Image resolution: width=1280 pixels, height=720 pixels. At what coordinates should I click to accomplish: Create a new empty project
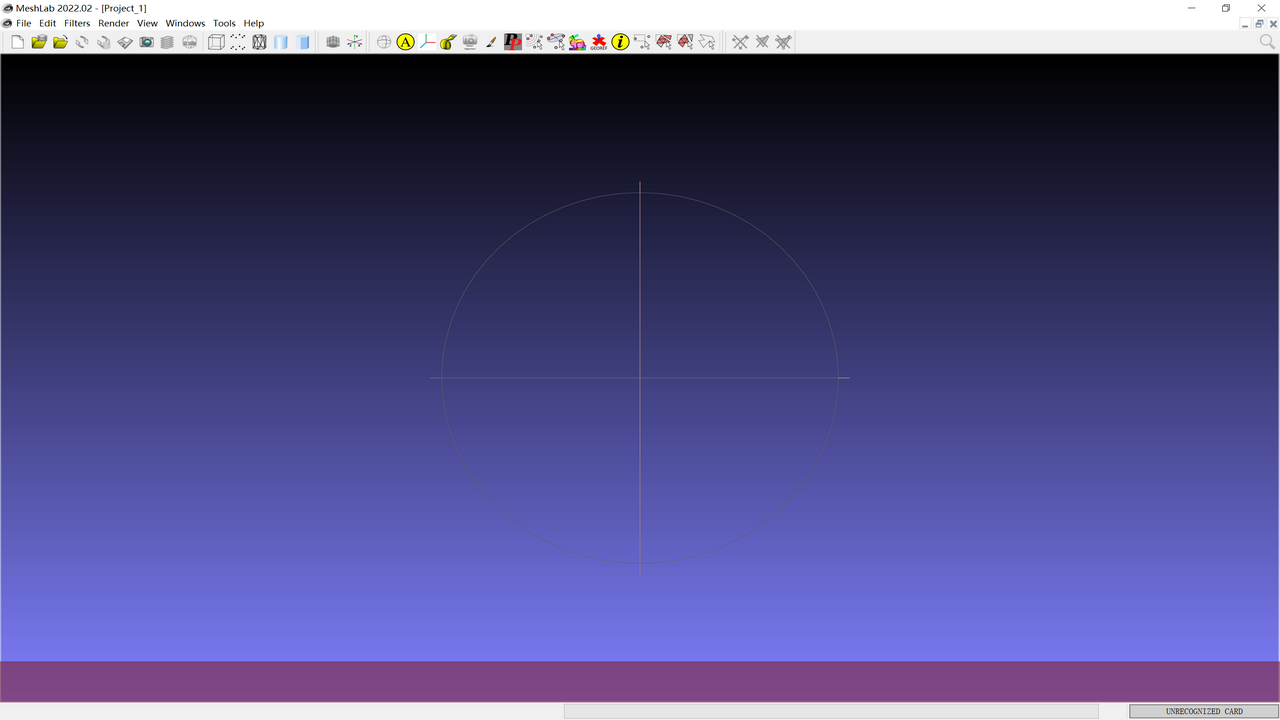[x=17, y=42]
